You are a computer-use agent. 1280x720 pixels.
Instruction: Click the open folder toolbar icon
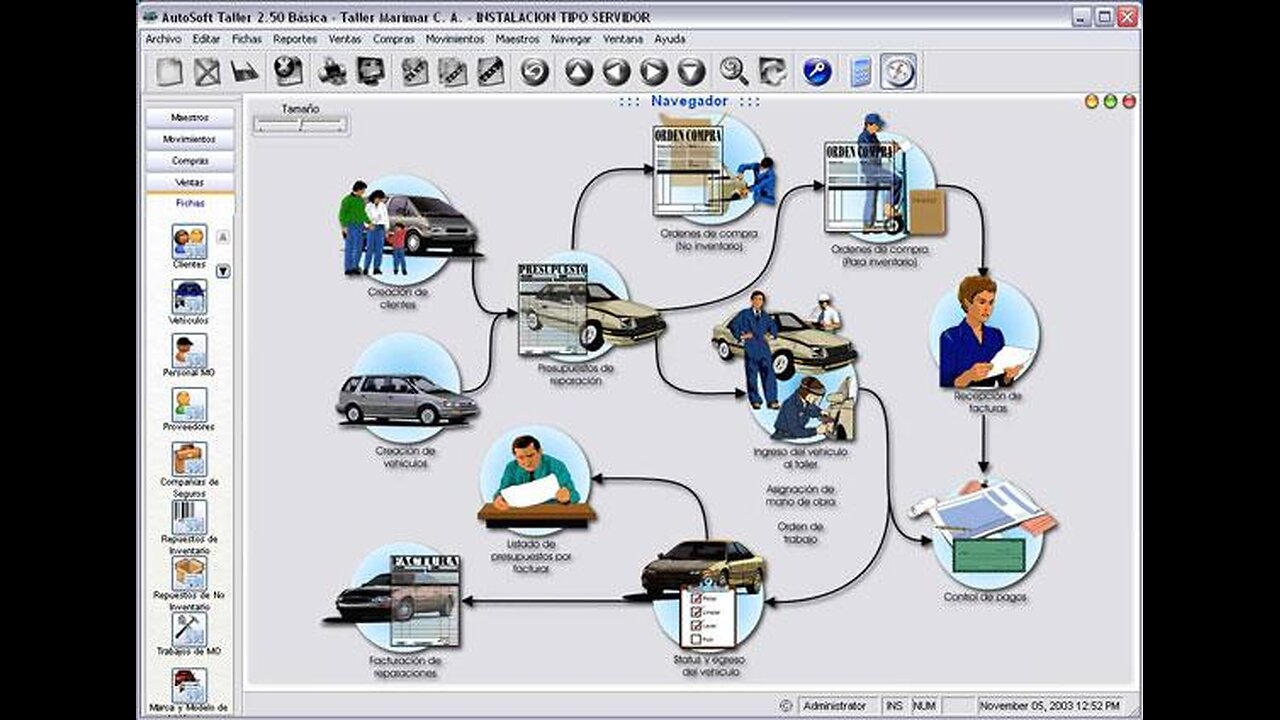(244, 71)
